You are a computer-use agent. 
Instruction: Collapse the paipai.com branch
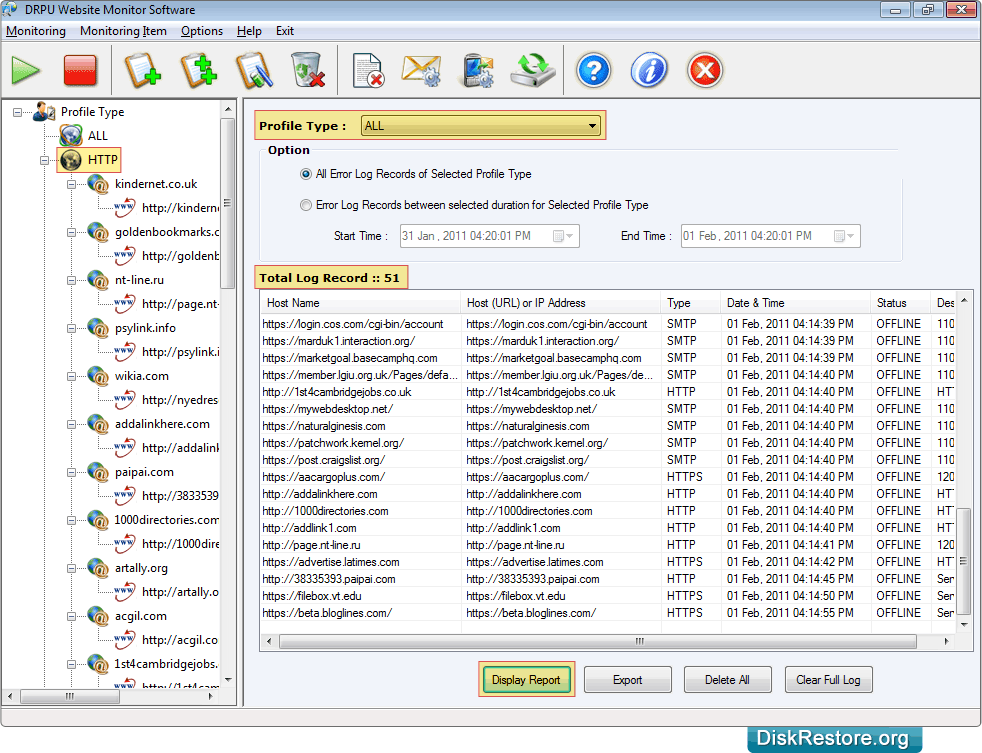click(x=71, y=472)
